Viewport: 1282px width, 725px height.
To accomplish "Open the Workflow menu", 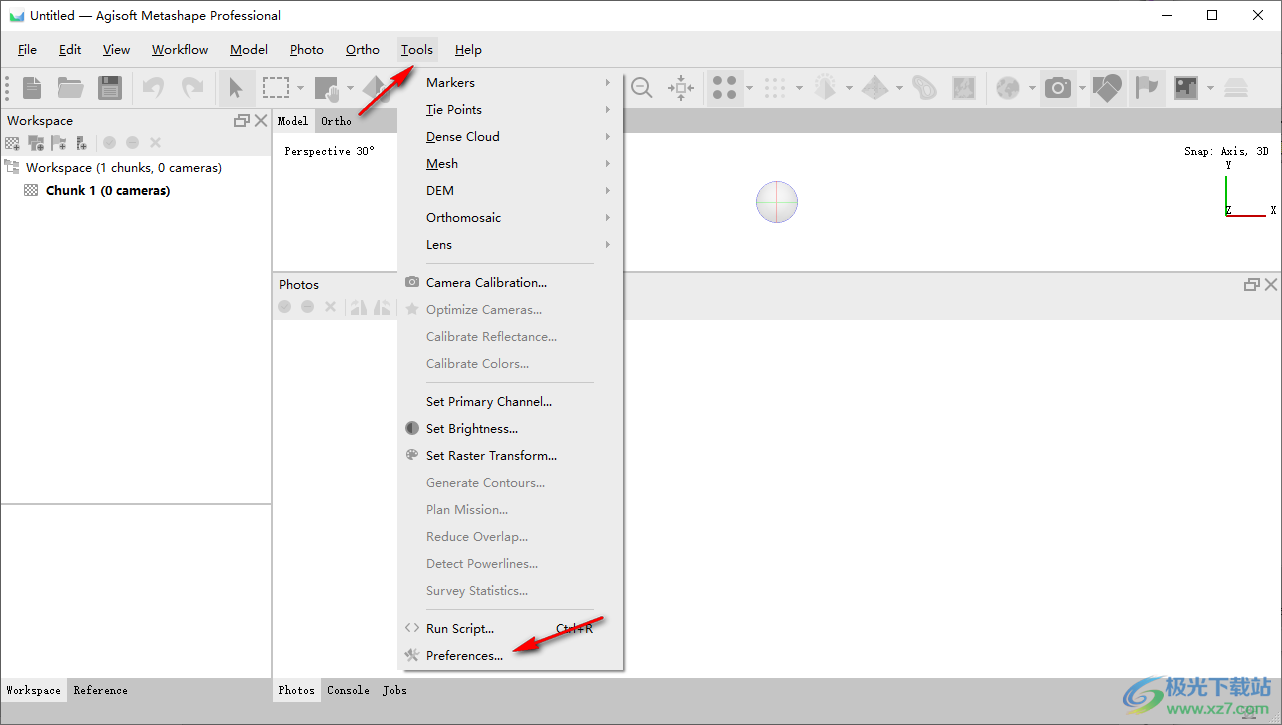I will (180, 50).
